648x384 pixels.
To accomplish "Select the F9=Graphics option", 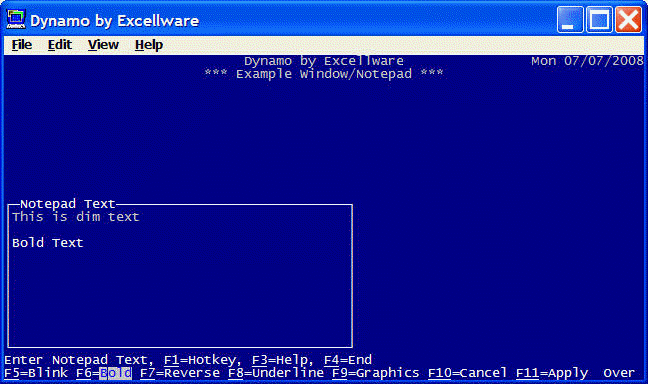I will 376,373.
